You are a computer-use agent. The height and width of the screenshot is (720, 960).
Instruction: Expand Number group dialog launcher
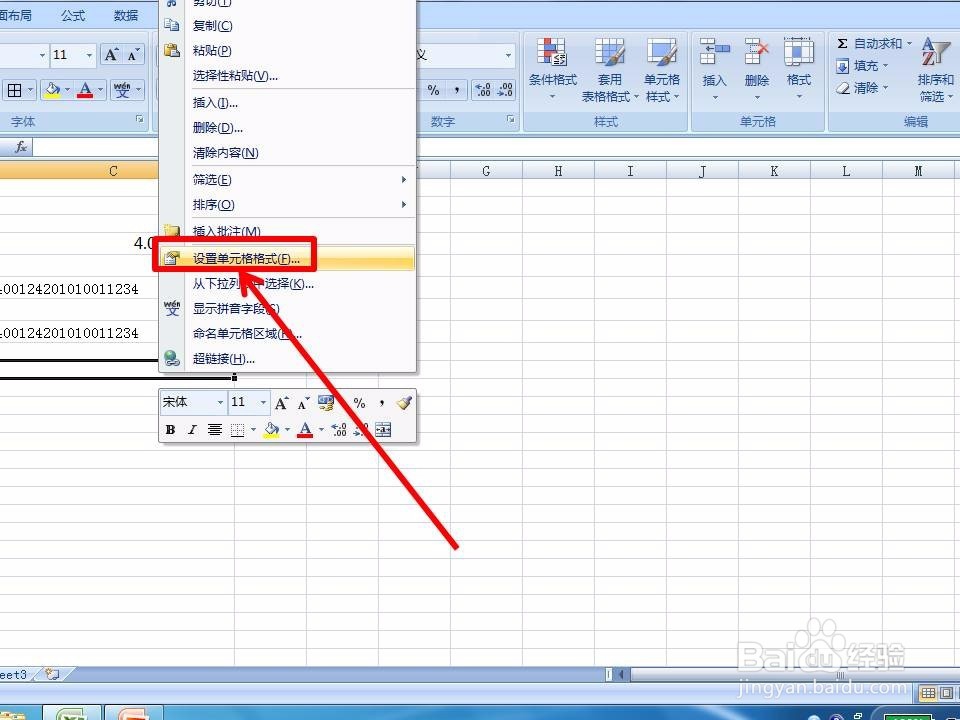[x=511, y=119]
